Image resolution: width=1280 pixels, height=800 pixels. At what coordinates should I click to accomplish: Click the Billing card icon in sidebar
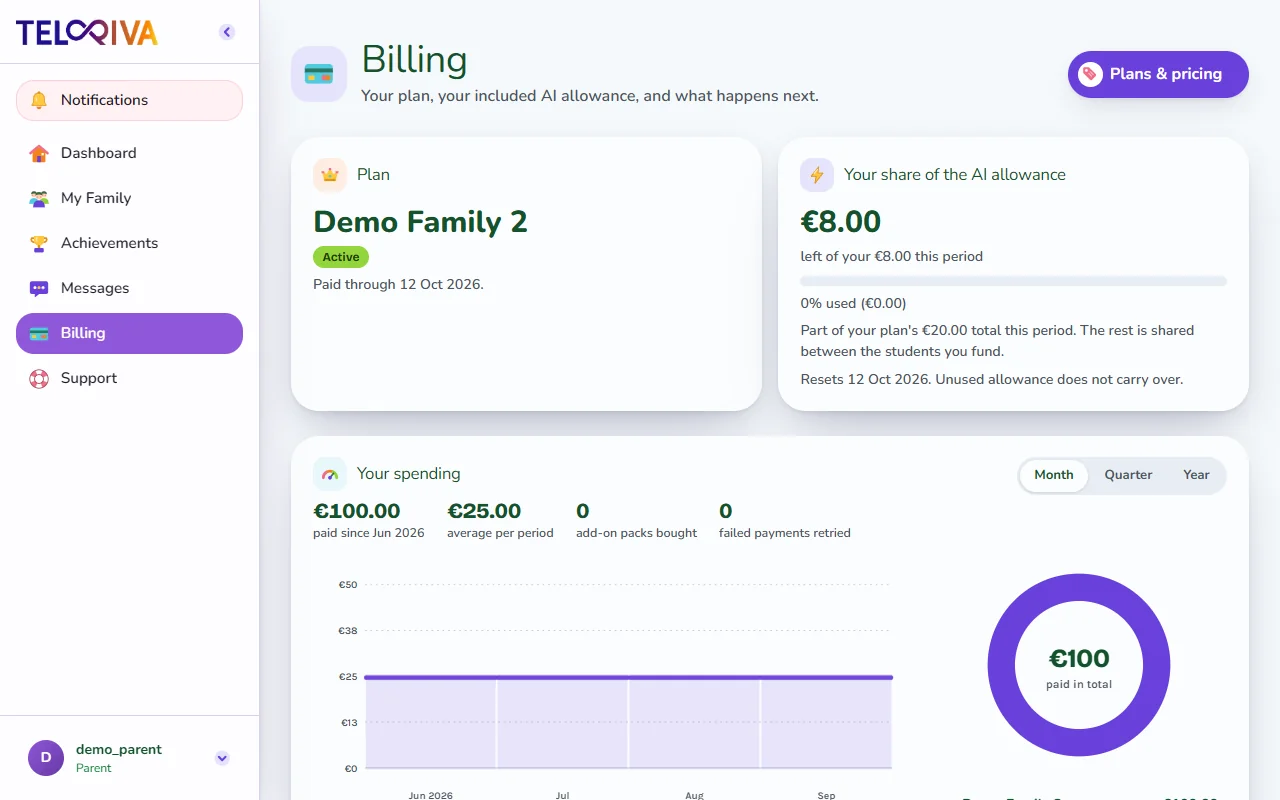tap(39, 333)
